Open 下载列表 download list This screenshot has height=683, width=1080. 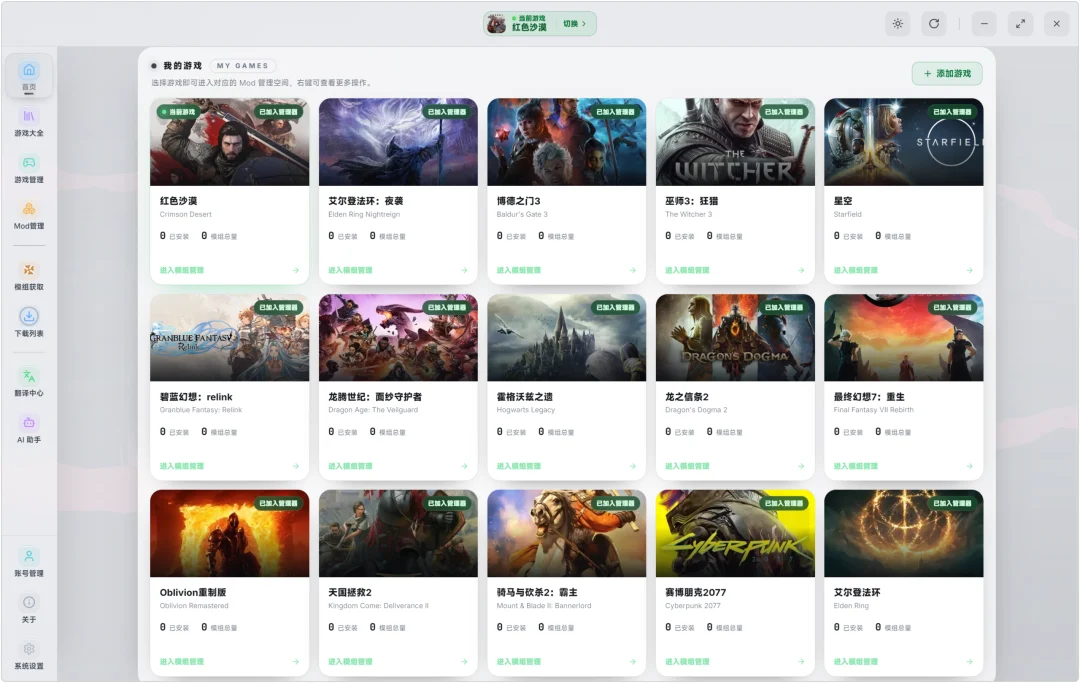(x=29, y=323)
